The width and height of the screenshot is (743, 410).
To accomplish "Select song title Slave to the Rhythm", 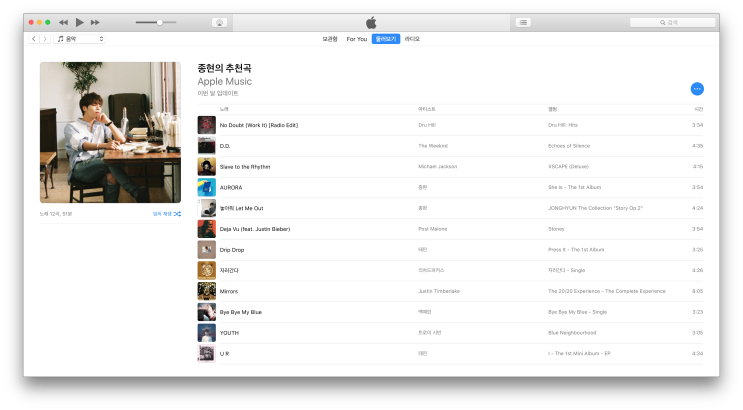I will 245,167.
